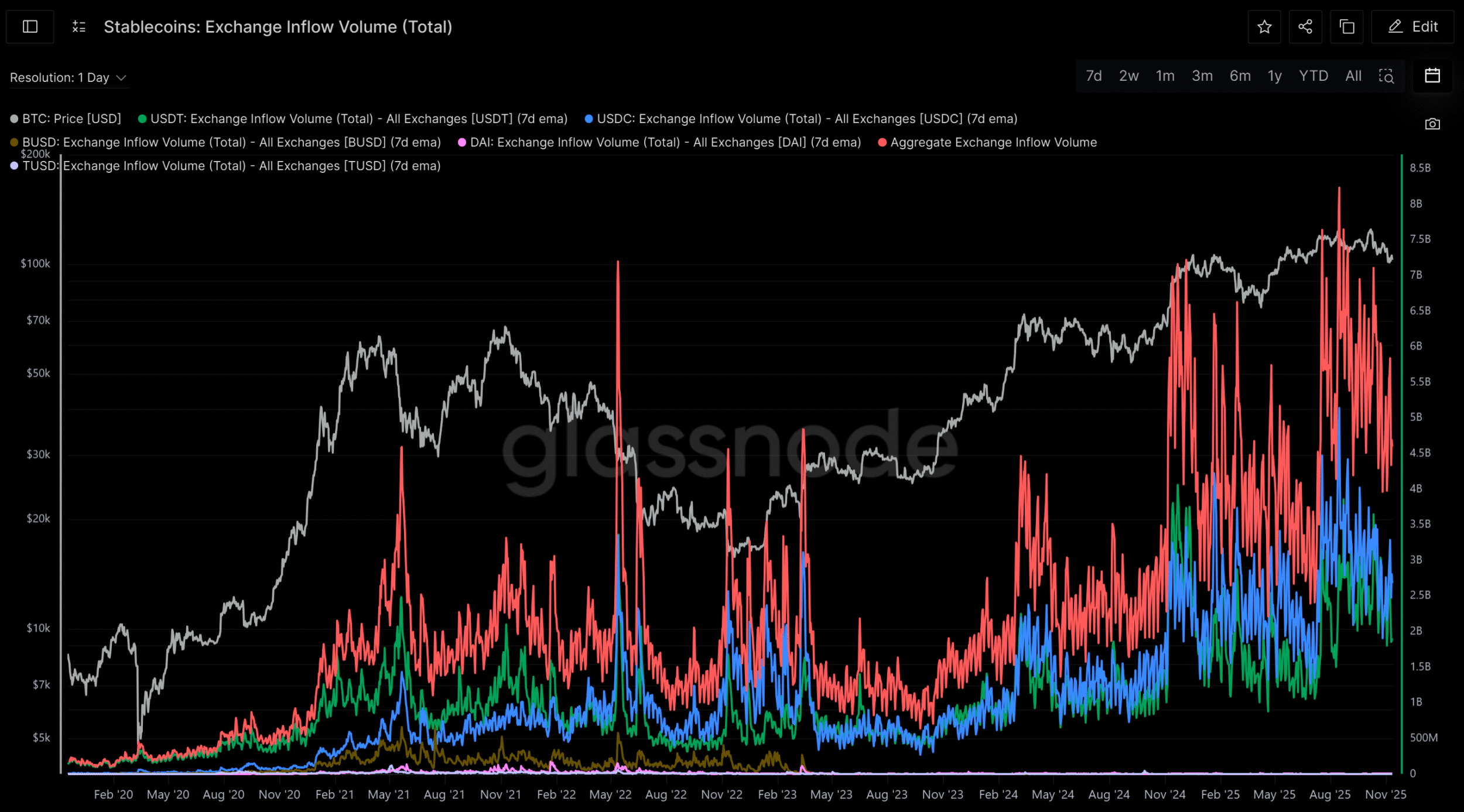Toggle Aggregate Exchange Inflow Volume legend
The height and width of the screenshot is (812, 1464).
coord(993,142)
